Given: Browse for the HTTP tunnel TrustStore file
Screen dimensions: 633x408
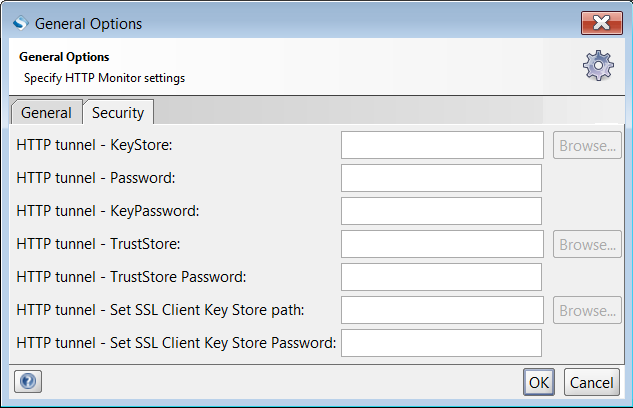Looking at the screenshot, I should coord(587,244).
